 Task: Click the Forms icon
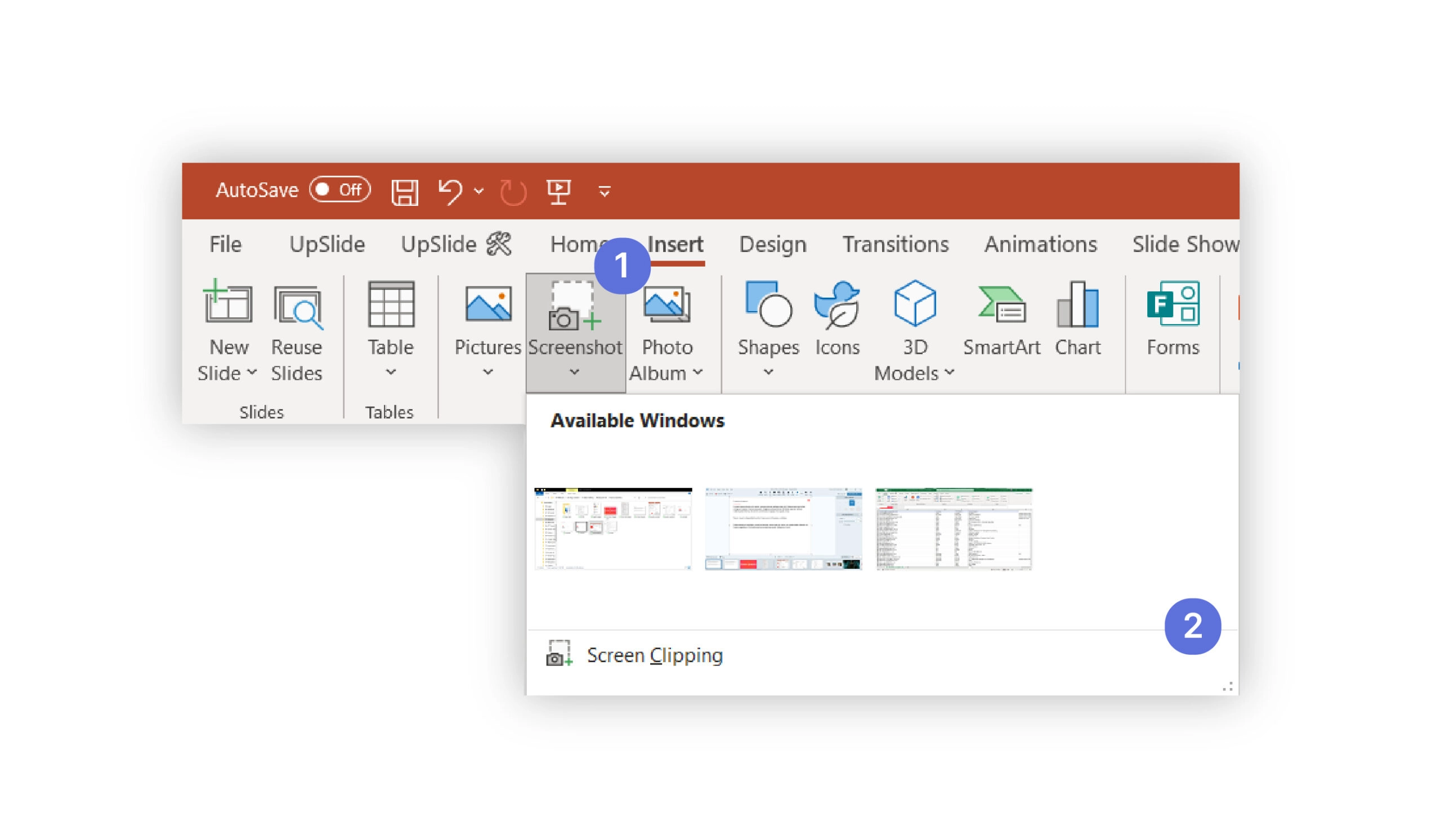click(1174, 304)
